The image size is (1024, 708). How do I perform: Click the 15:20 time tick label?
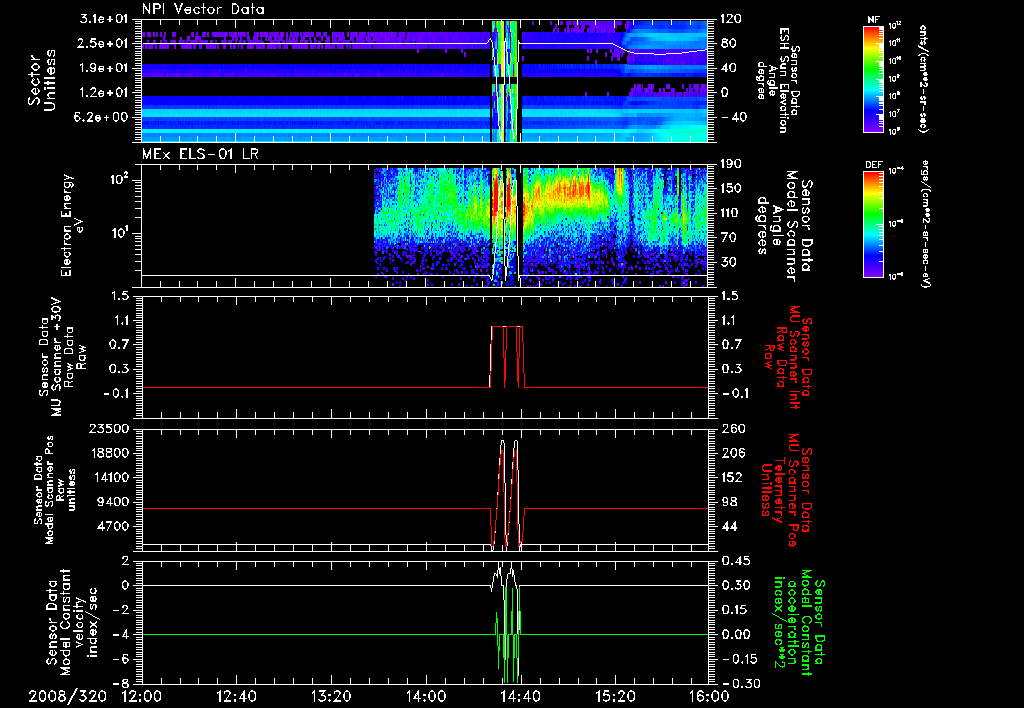point(615,695)
